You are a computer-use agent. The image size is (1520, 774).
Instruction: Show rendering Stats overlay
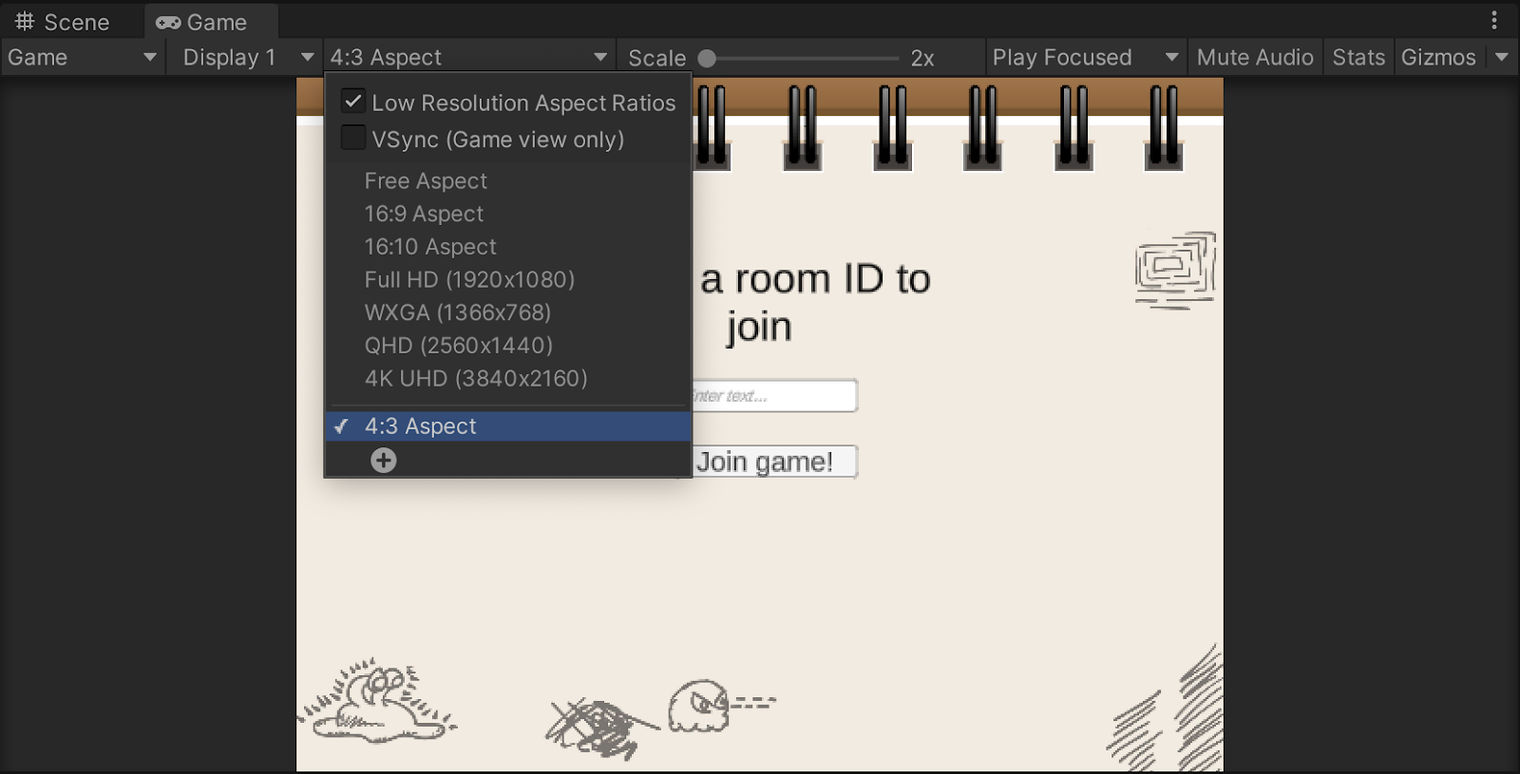[1358, 57]
